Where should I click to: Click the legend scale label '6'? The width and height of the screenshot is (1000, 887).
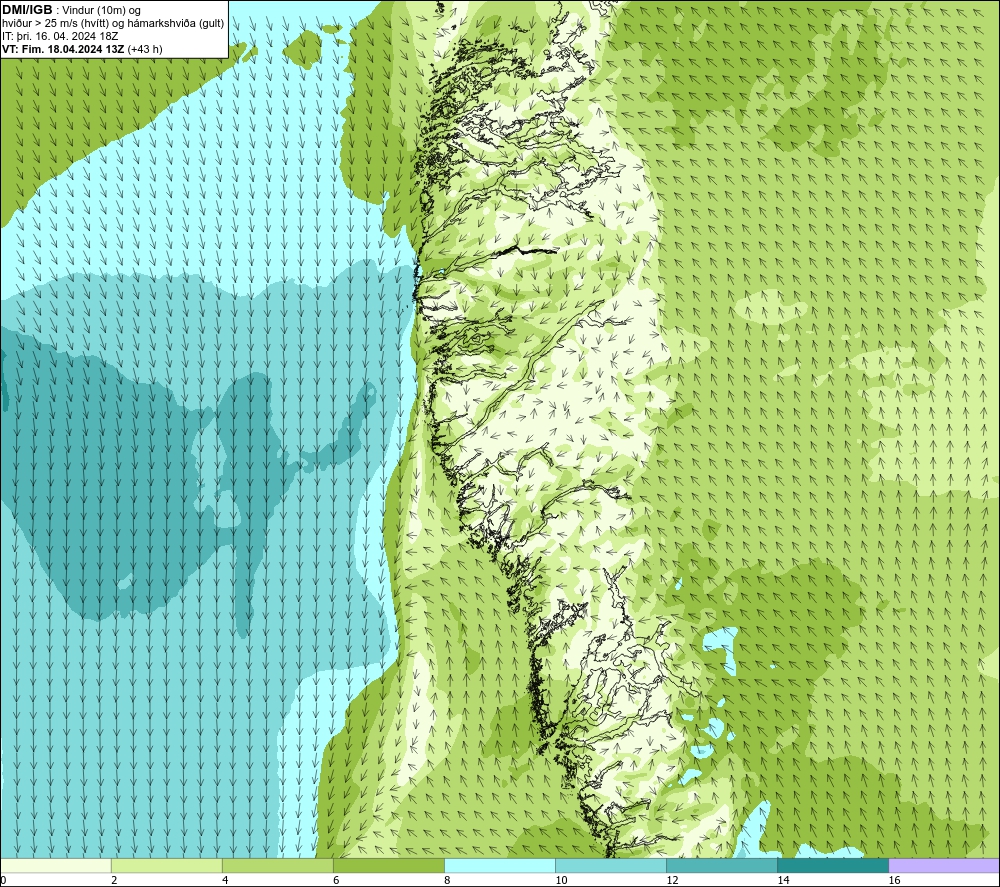pyautogui.click(x=336, y=880)
